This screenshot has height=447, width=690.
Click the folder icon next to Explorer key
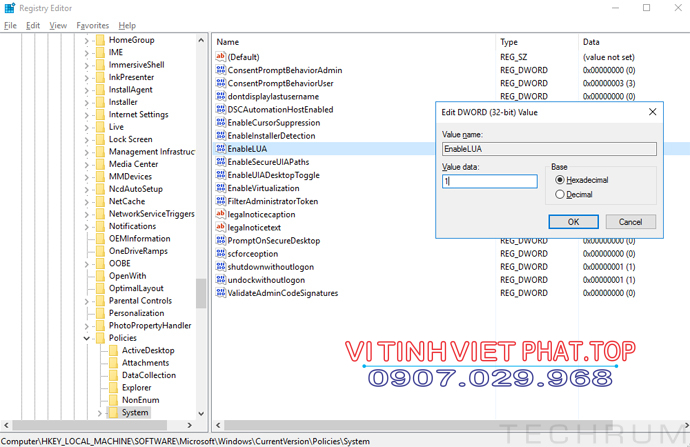[x=112, y=388]
